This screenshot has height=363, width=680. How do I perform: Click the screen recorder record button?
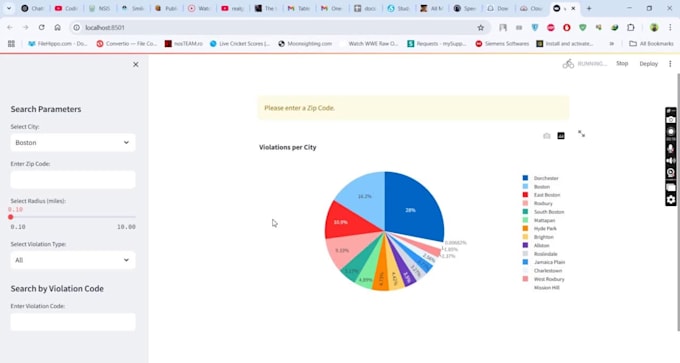click(671, 131)
